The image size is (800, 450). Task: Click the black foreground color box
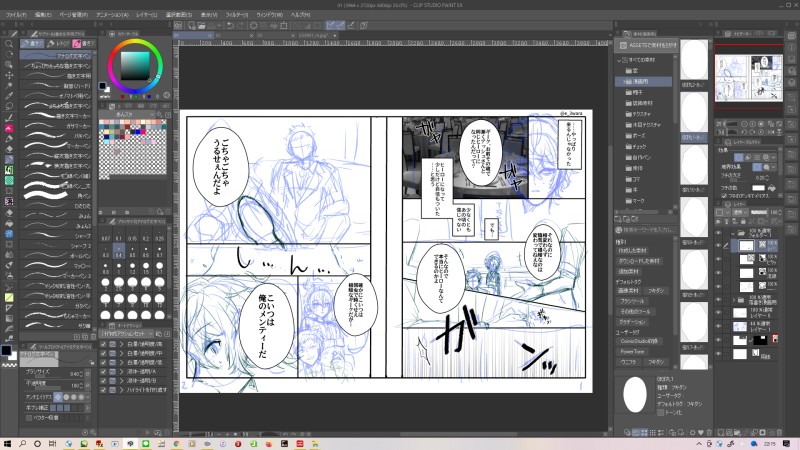pyautogui.click(x=6, y=350)
